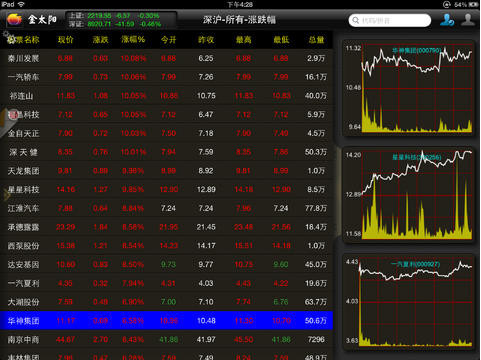
Task: Sort by the 现价 column header
Action: pyautogui.click(x=65, y=40)
